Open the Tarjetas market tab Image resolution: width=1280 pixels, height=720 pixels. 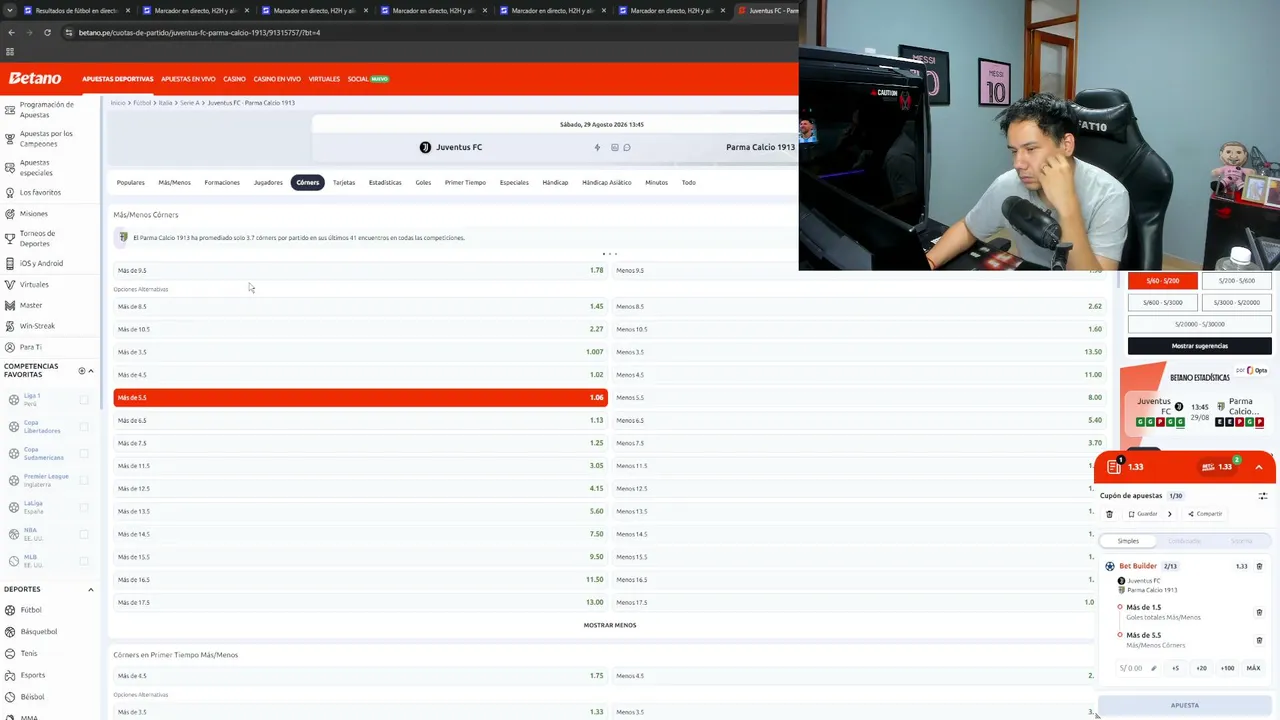pyautogui.click(x=344, y=182)
